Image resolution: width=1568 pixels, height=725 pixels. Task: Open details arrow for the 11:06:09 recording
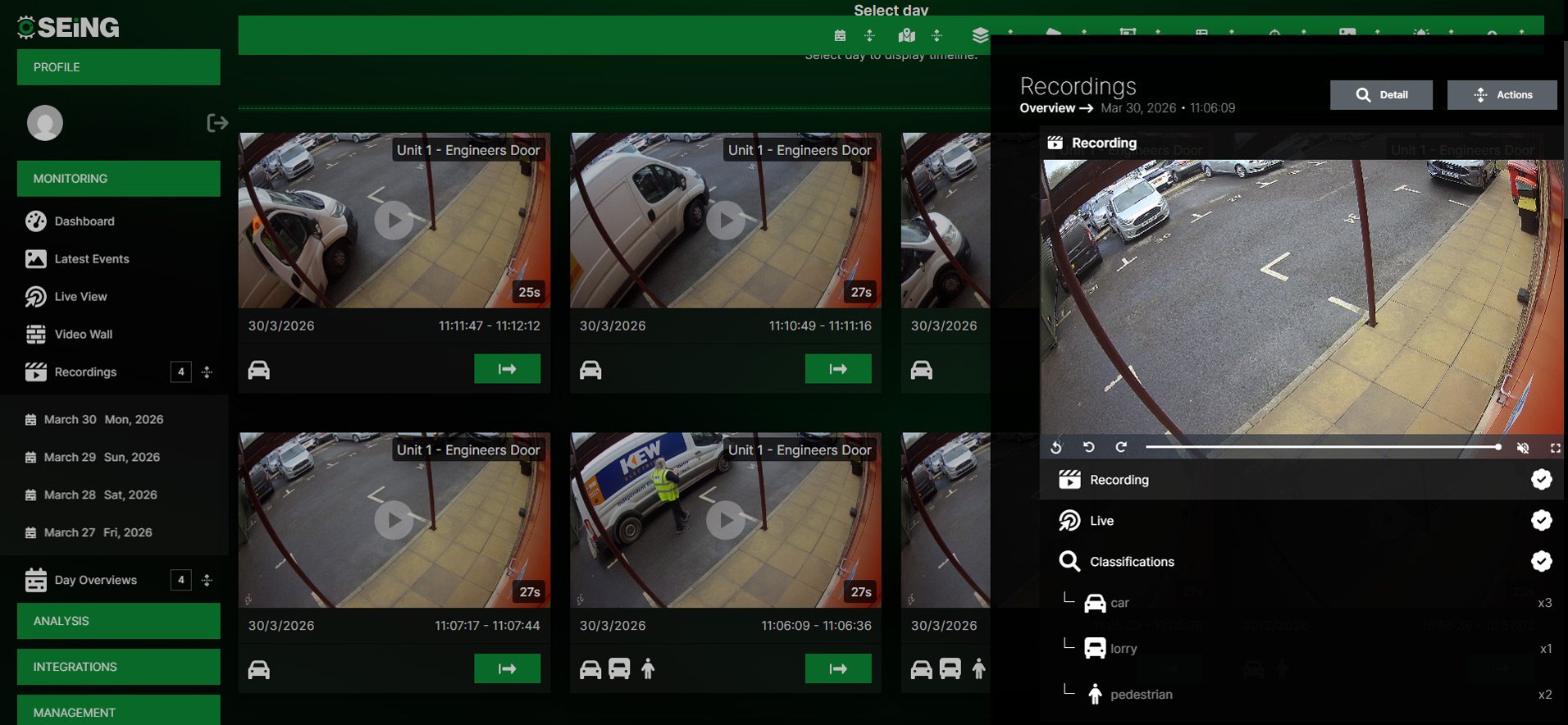[x=839, y=669]
